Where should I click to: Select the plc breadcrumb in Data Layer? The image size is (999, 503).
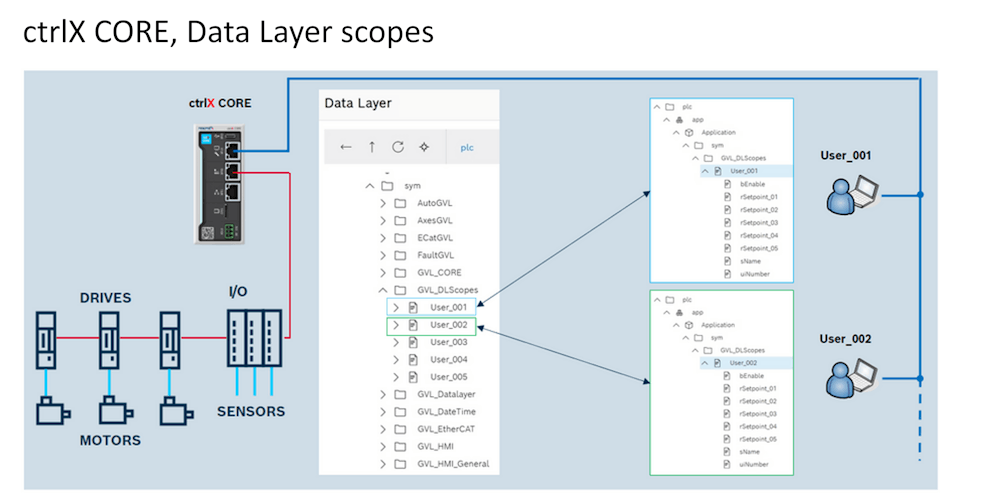point(467,147)
